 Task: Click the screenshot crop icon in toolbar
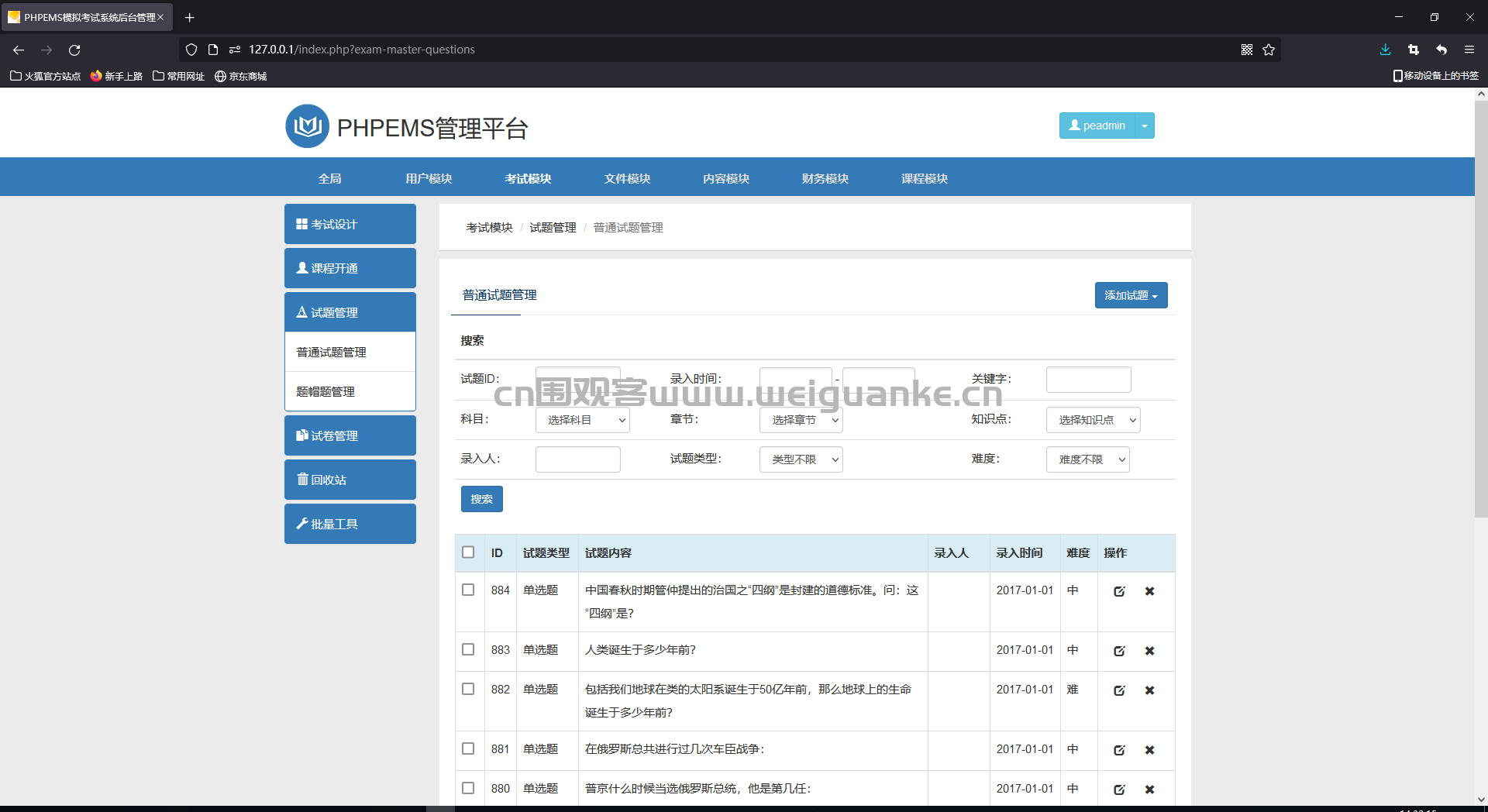click(1414, 50)
